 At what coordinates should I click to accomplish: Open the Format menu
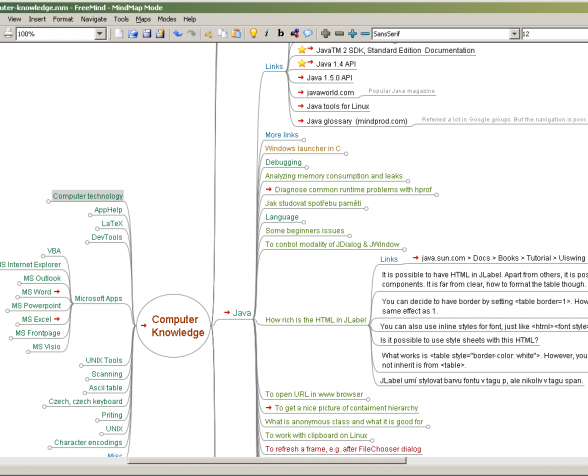(63, 19)
